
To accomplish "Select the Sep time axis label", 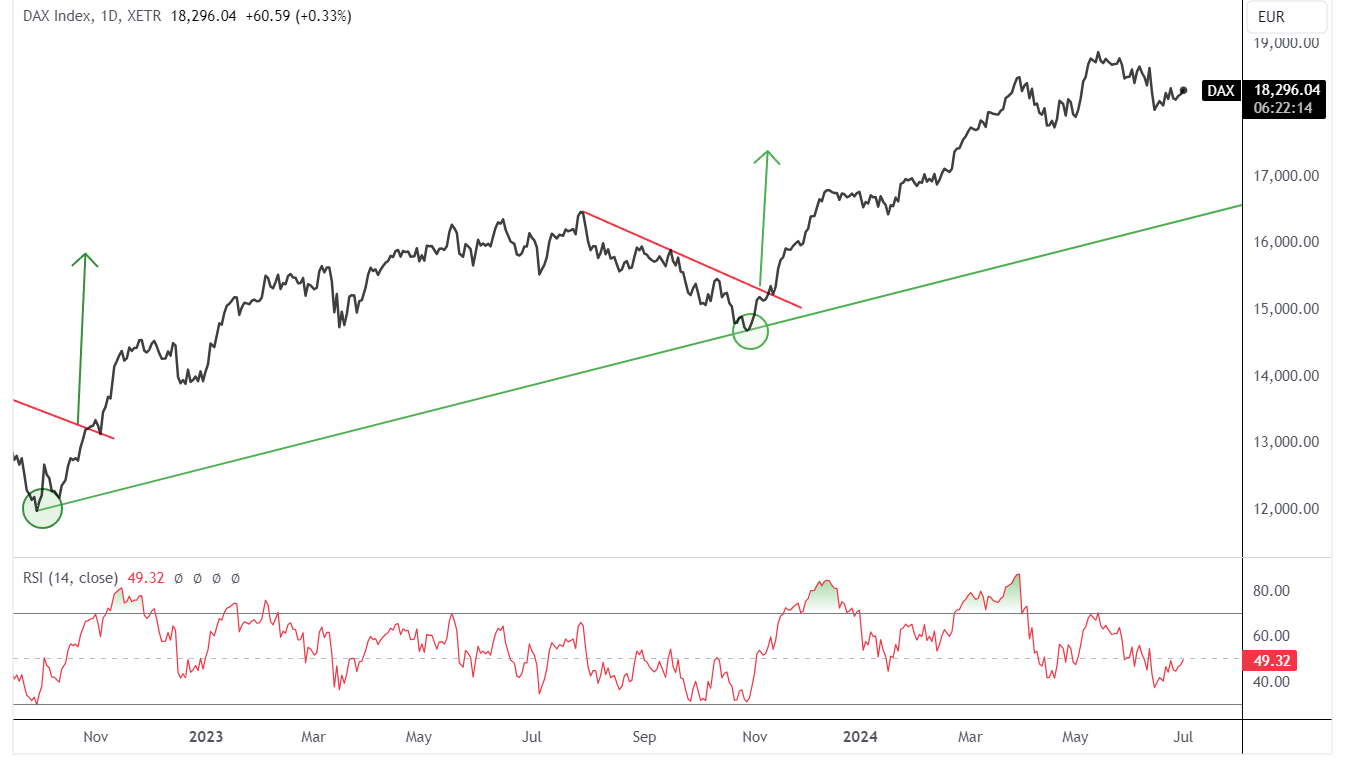I will pyautogui.click(x=644, y=738).
